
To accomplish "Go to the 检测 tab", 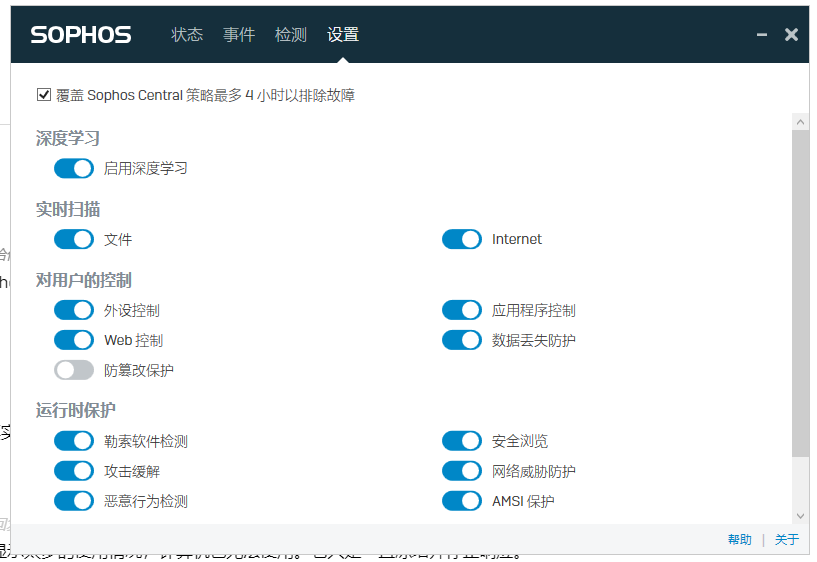I will pyautogui.click(x=291, y=35).
